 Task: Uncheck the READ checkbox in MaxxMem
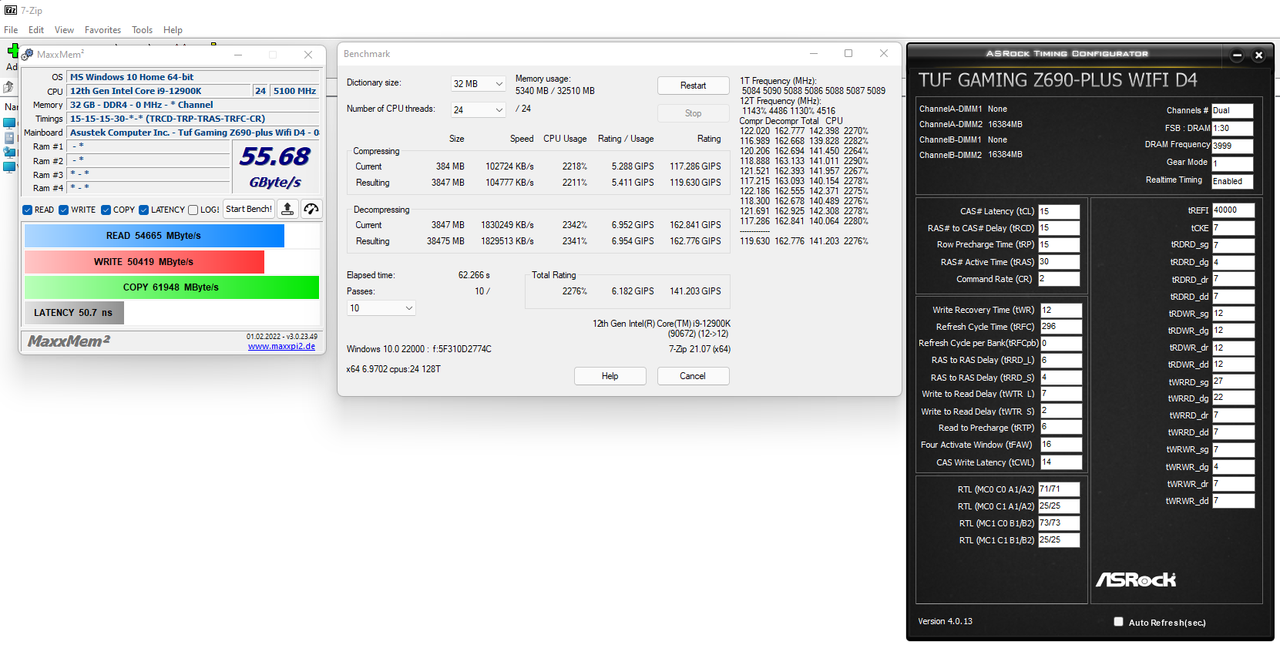28,210
